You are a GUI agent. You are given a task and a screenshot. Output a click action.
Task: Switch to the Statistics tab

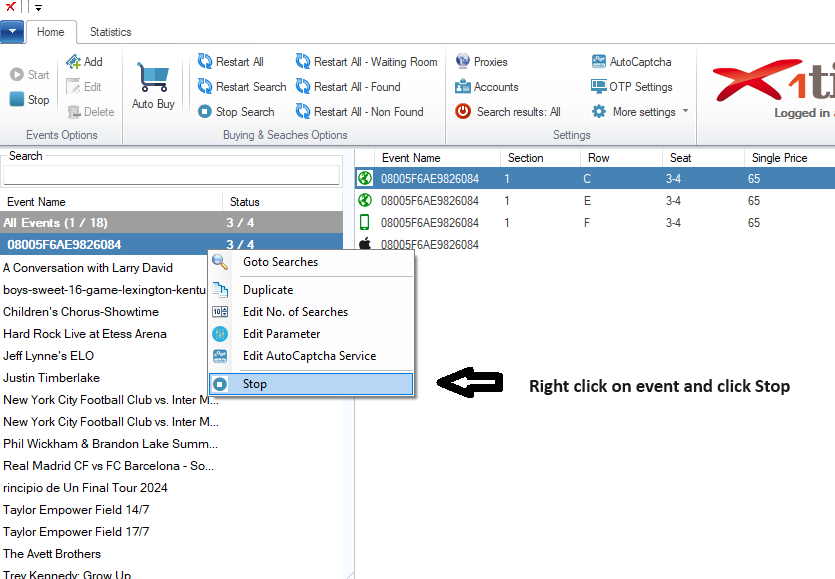coord(110,32)
